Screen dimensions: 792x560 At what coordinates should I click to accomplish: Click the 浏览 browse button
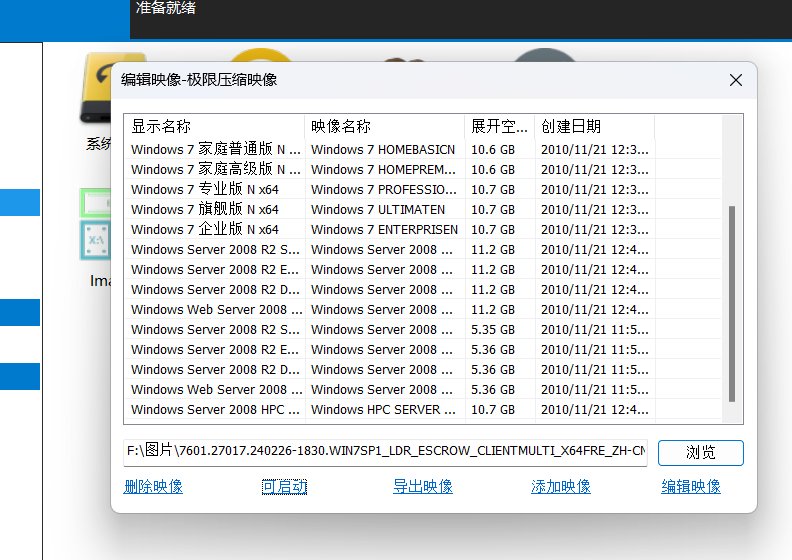700,453
